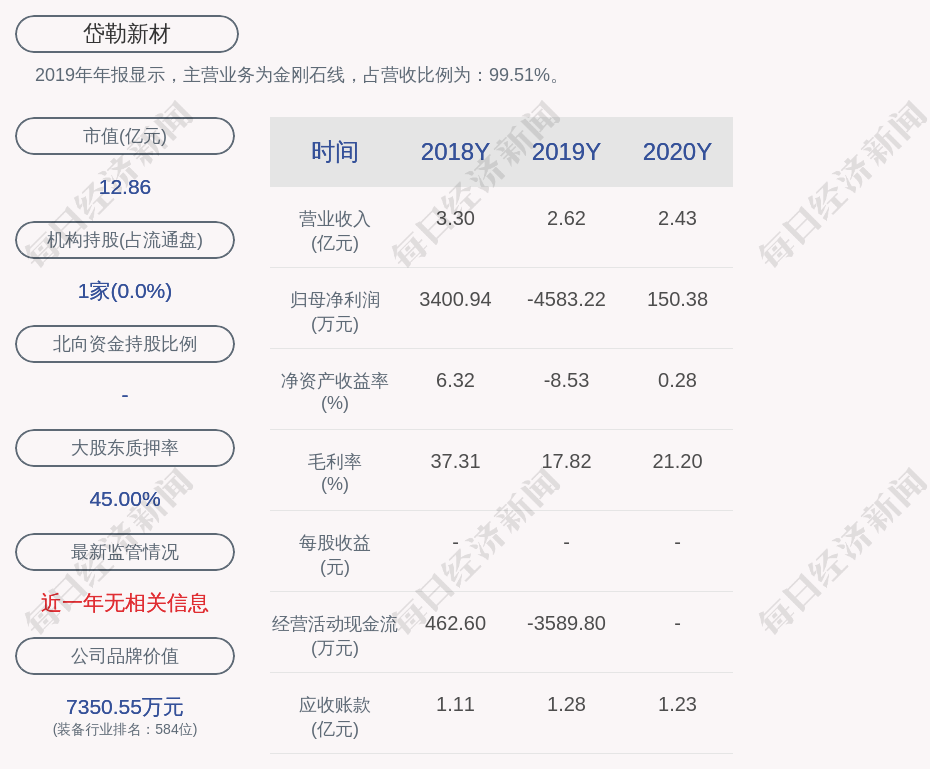Select the receivables value 1.11

(x=456, y=704)
